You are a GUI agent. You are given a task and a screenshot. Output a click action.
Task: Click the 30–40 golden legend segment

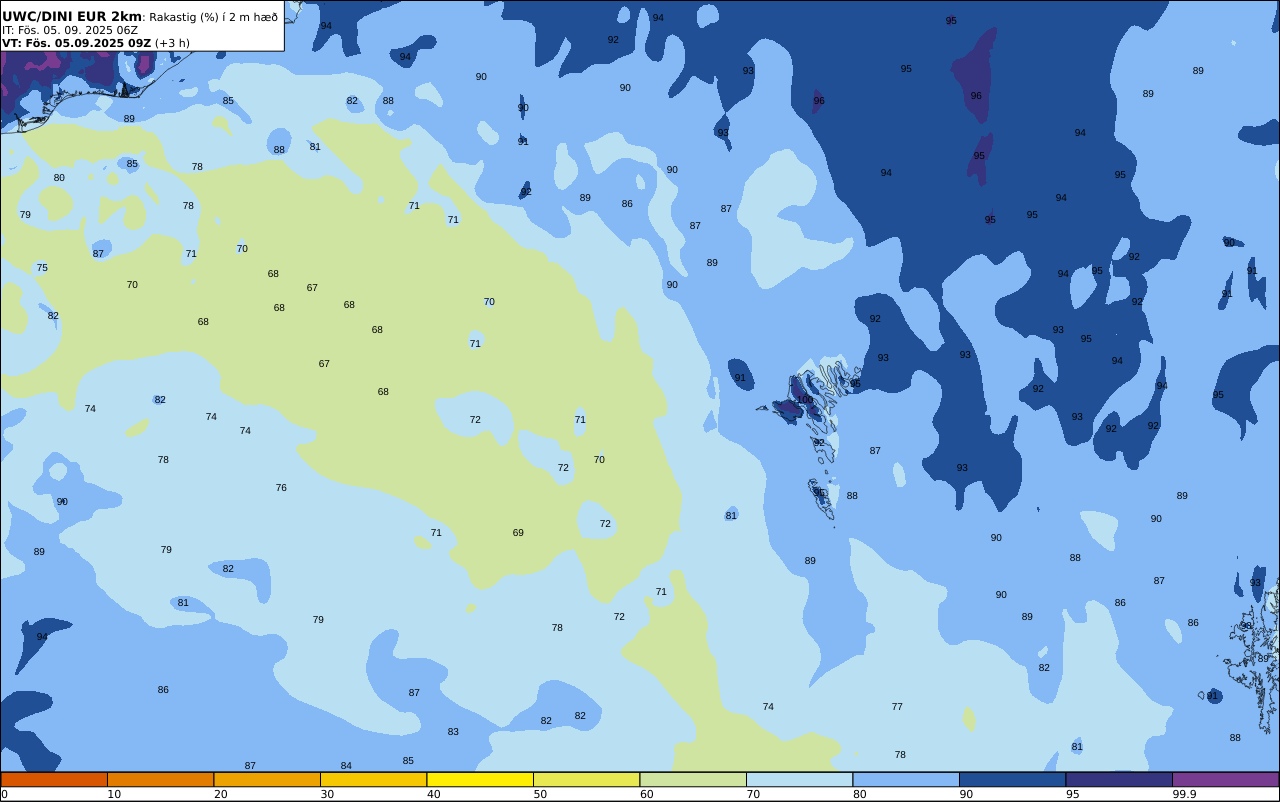(373, 779)
